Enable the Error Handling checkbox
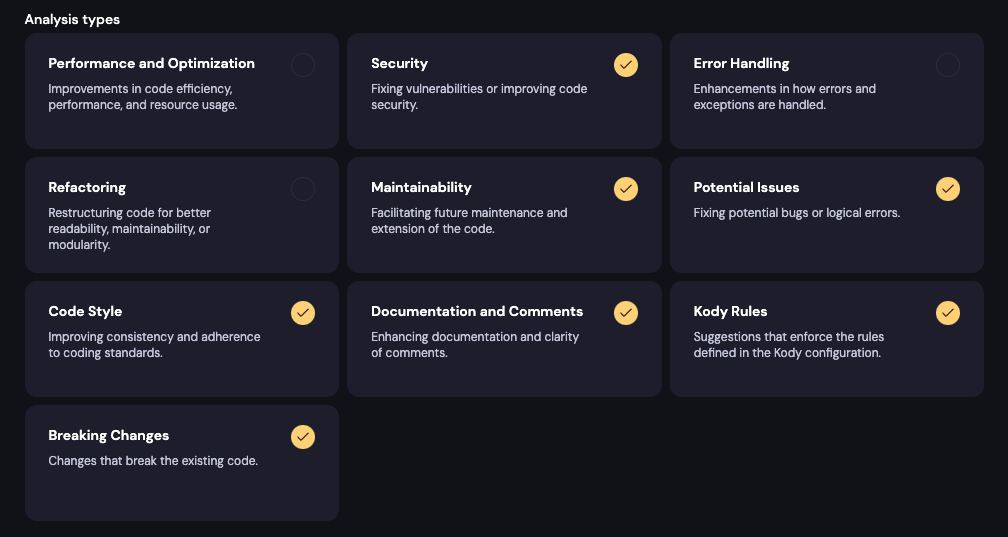The height and width of the screenshot is (537, 1008). (x=948, y=65)
